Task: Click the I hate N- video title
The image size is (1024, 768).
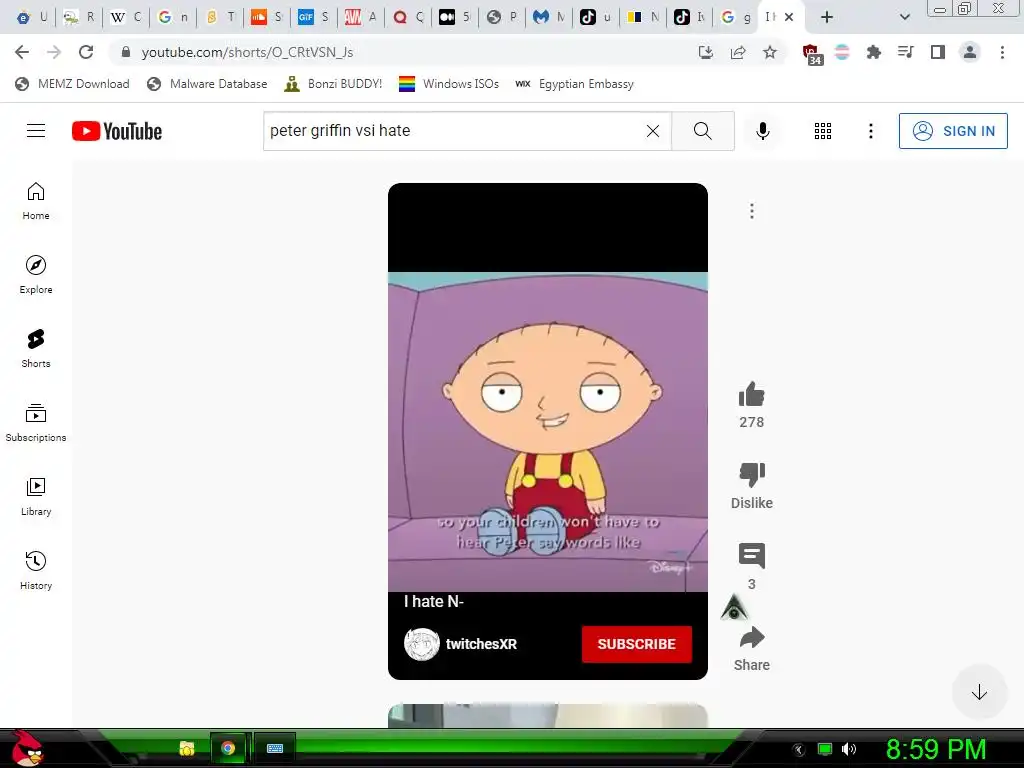Action: (x=434, y=601)
